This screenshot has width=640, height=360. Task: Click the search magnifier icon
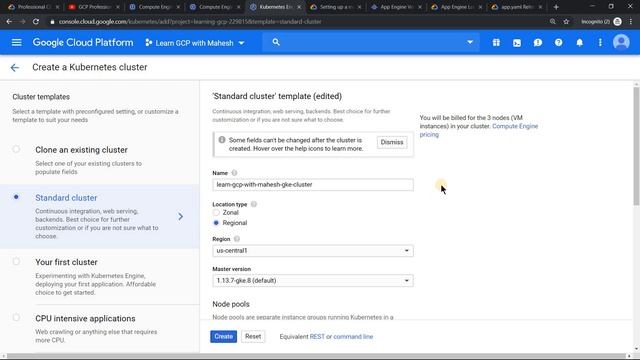pos(276,42)
